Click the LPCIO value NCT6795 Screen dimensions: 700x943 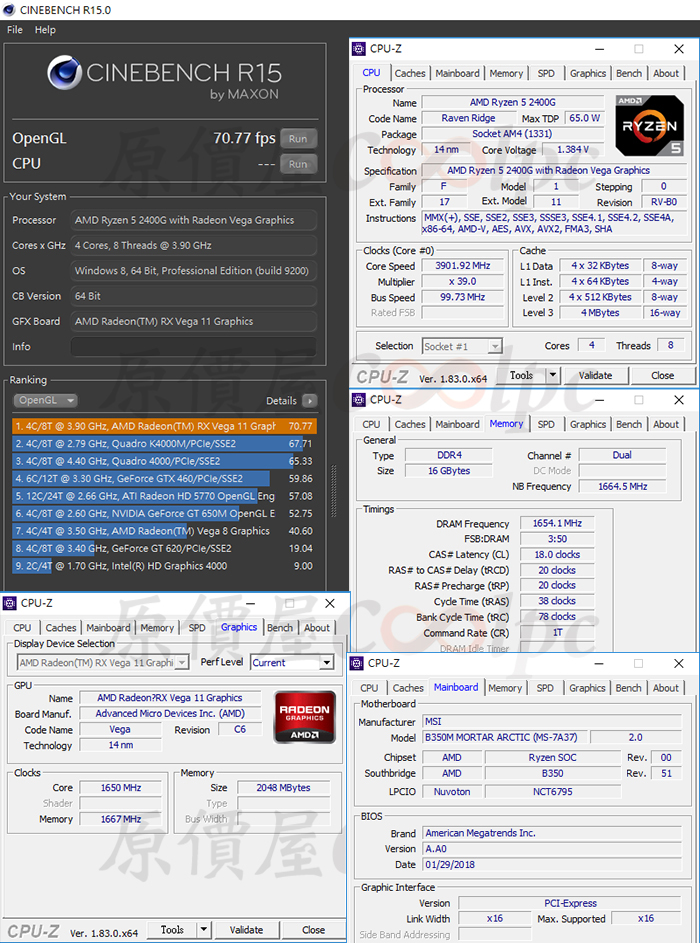coord(553,791)
